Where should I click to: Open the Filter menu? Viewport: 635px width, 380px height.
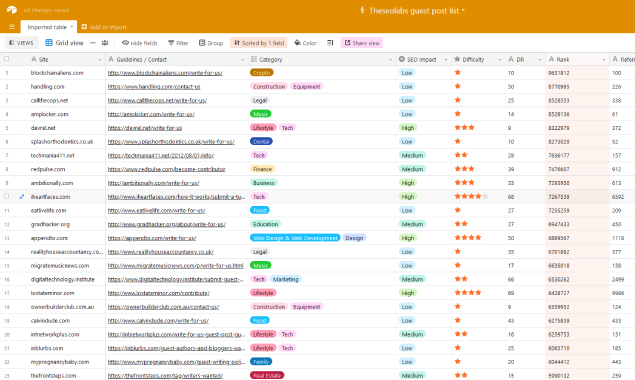178,43
